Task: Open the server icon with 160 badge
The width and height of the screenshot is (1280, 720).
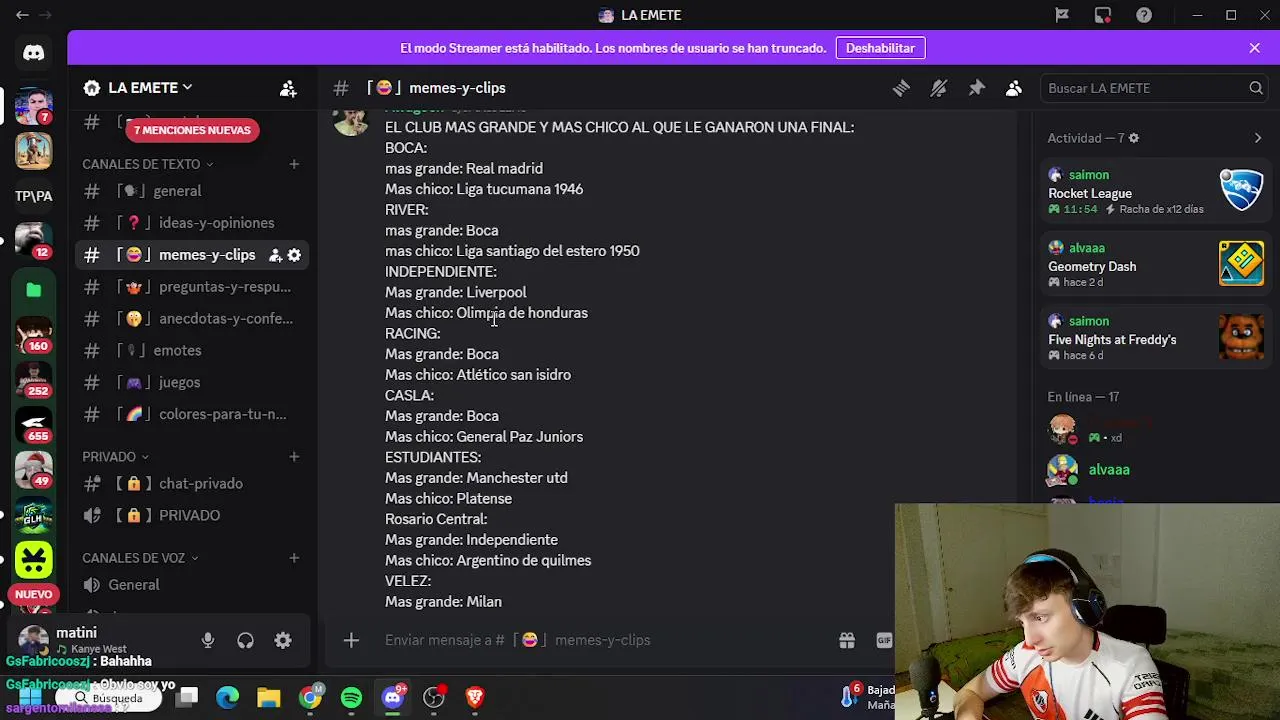Action: click(33, 335)
